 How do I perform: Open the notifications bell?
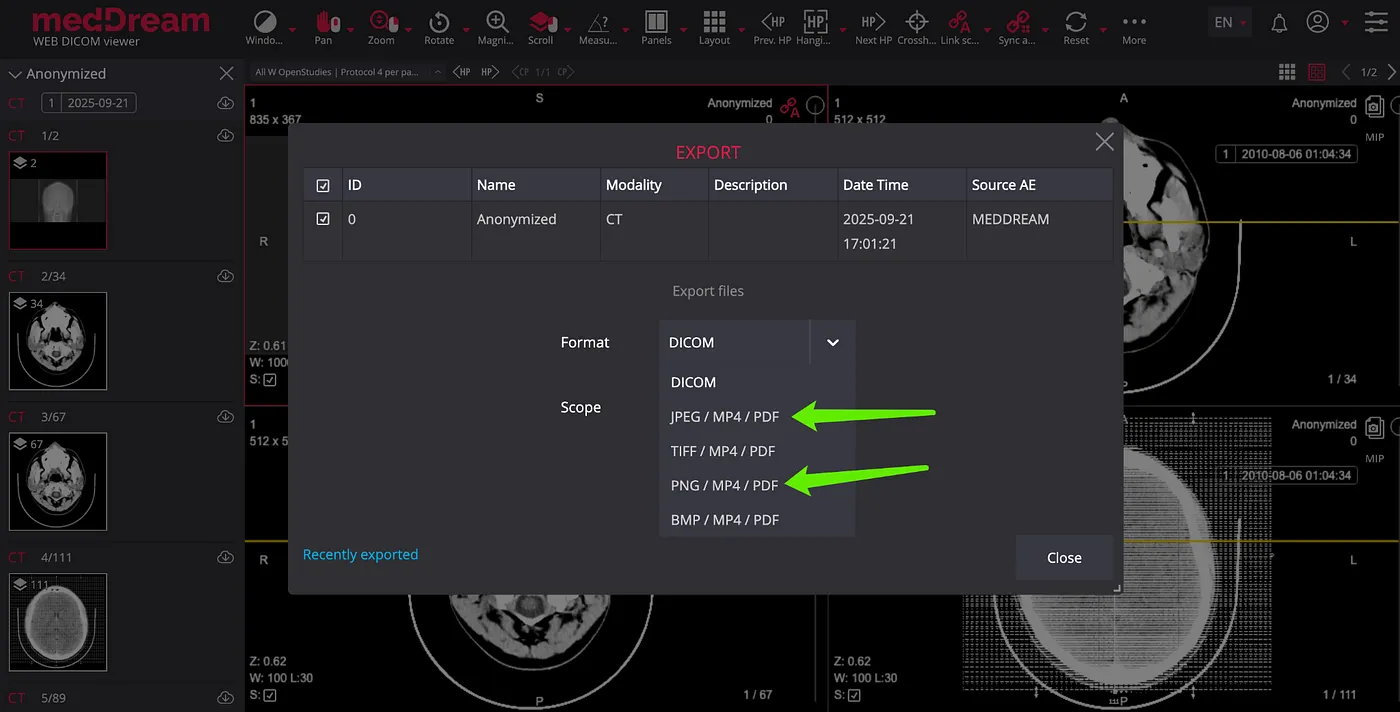1279,23
